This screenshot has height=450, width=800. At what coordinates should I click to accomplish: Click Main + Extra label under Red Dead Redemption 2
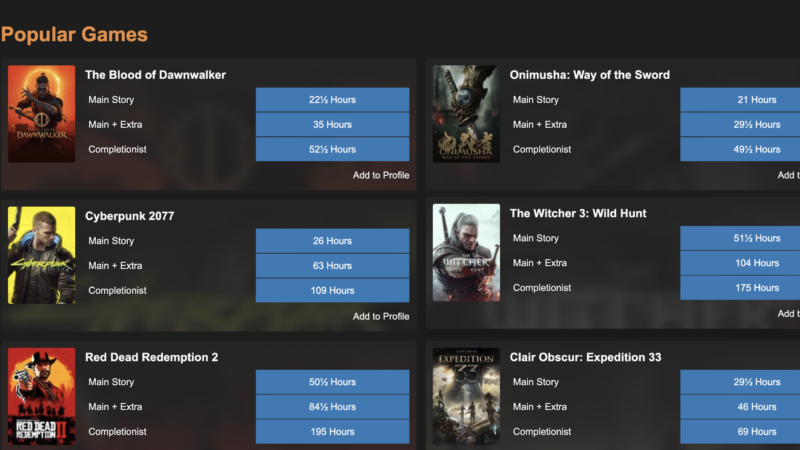click(115, 407)
